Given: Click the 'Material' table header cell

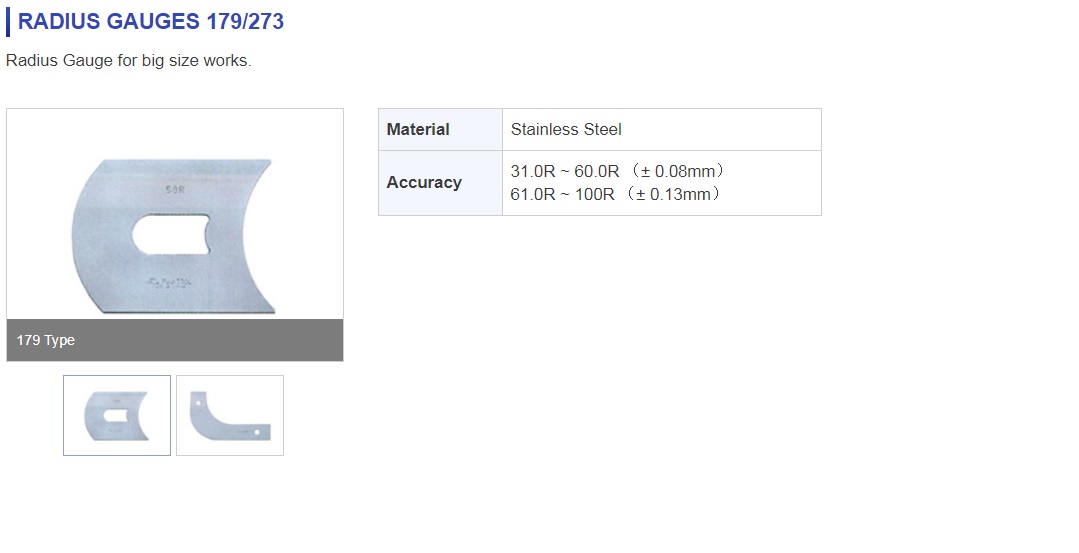Looking at the screenshot, I should click(x=440, y=129).
